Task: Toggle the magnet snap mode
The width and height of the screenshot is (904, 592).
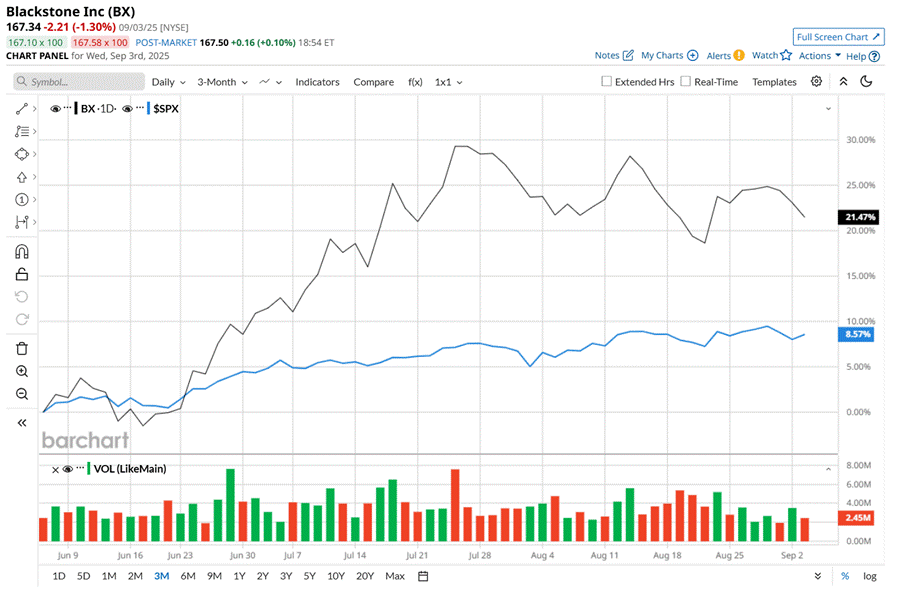Action: pos(21,252)
